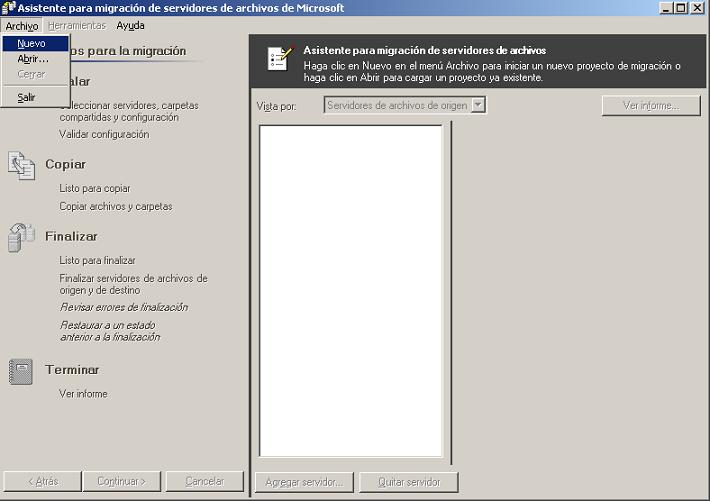The width and height of the screenshot is (710, 501).
Task: Click the application icon in title bar
Action: (x=8, y=8)
